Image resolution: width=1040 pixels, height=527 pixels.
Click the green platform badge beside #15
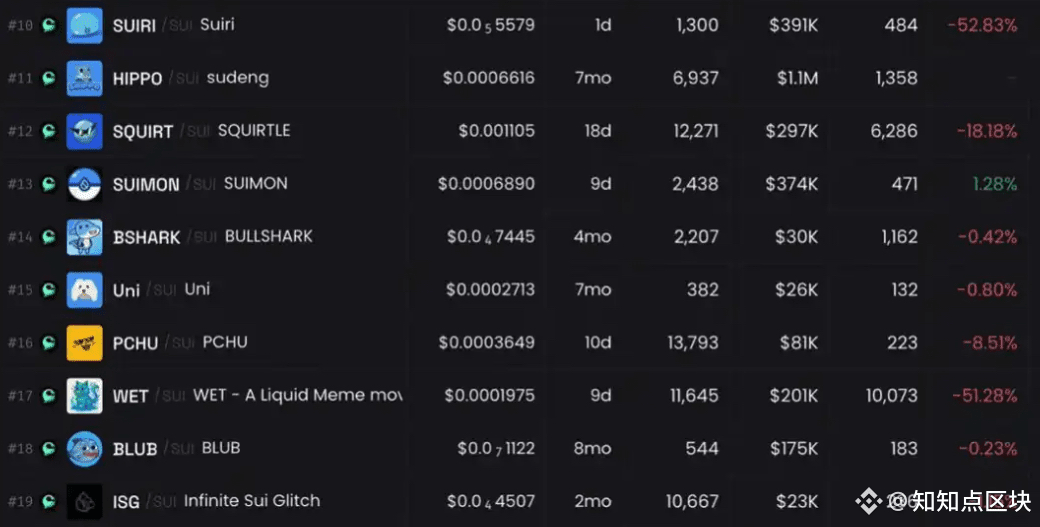point(49,290)
